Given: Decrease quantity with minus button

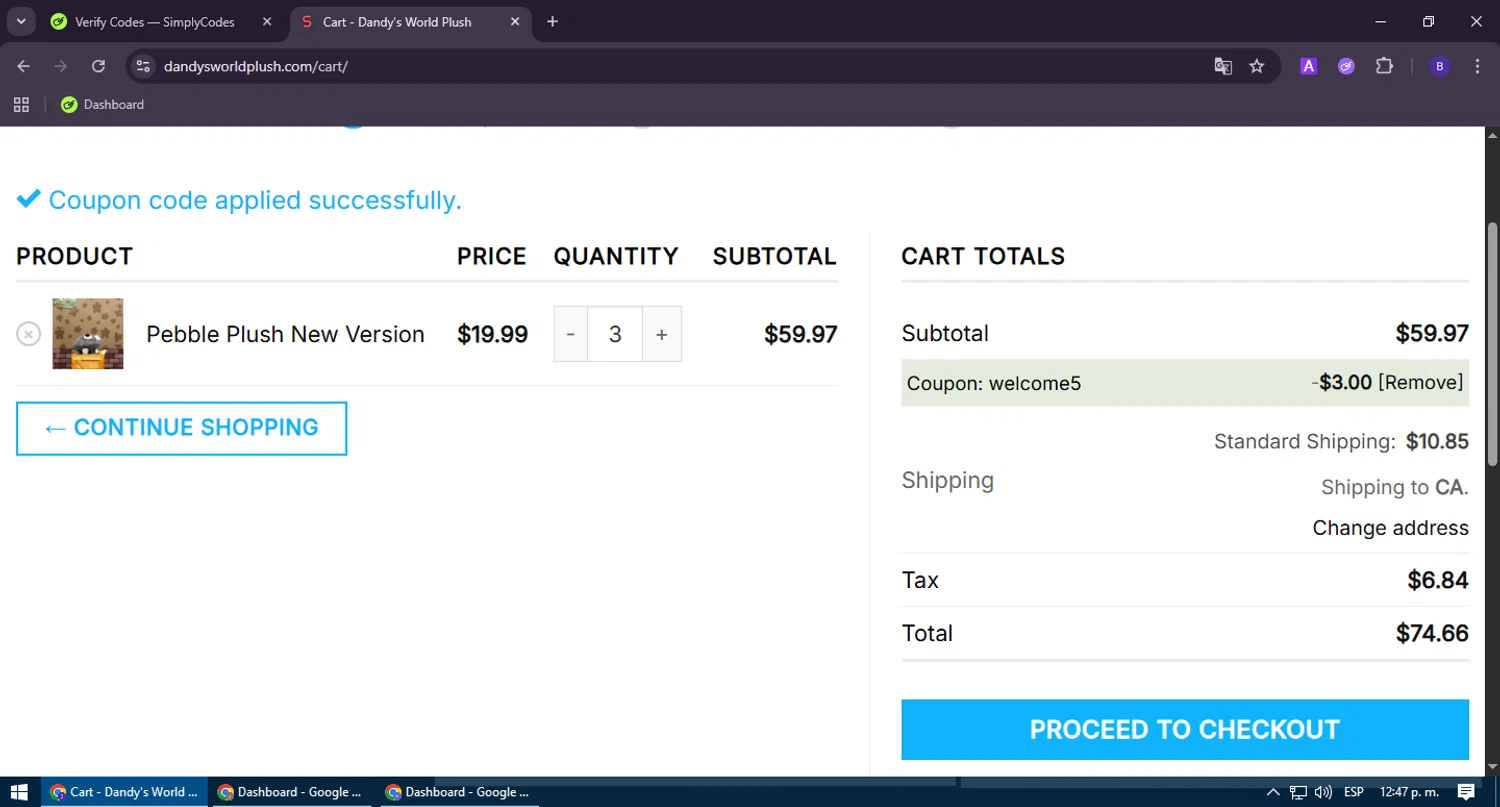Looking at the screenshot, I should [570, 334].
